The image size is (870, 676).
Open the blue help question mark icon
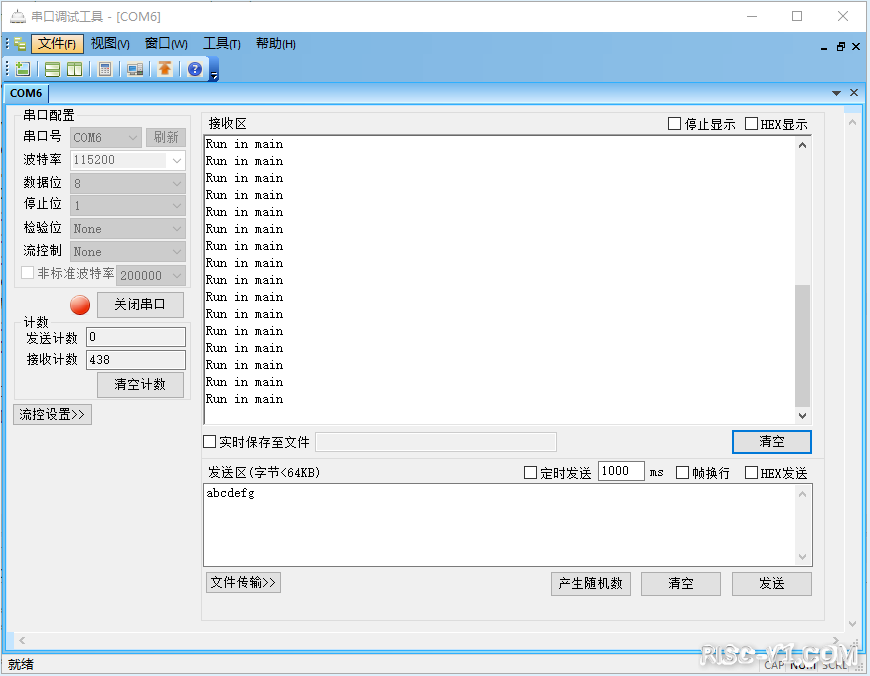tap(195, 69)
